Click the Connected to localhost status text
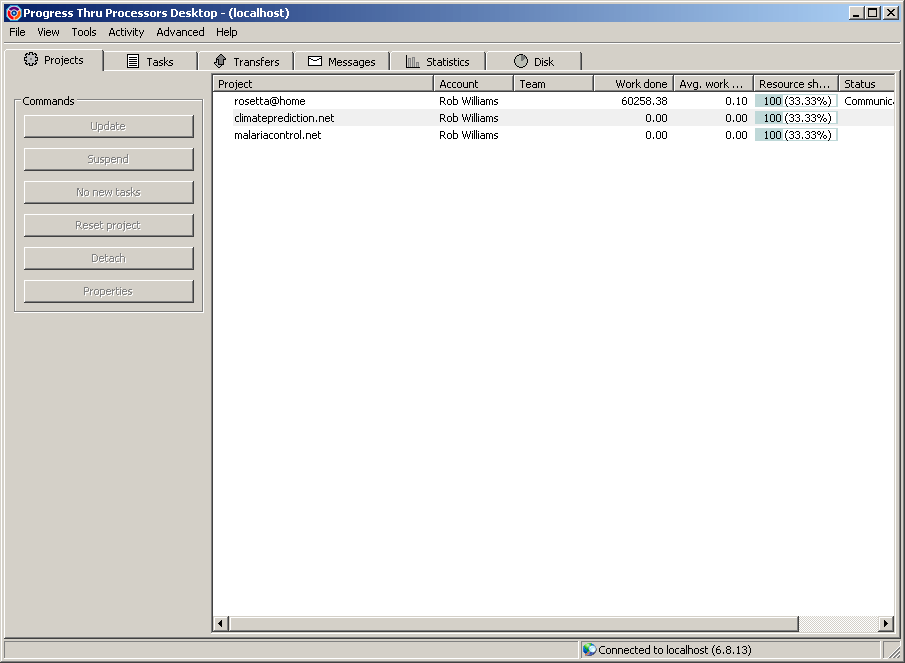 coord(675,650)
